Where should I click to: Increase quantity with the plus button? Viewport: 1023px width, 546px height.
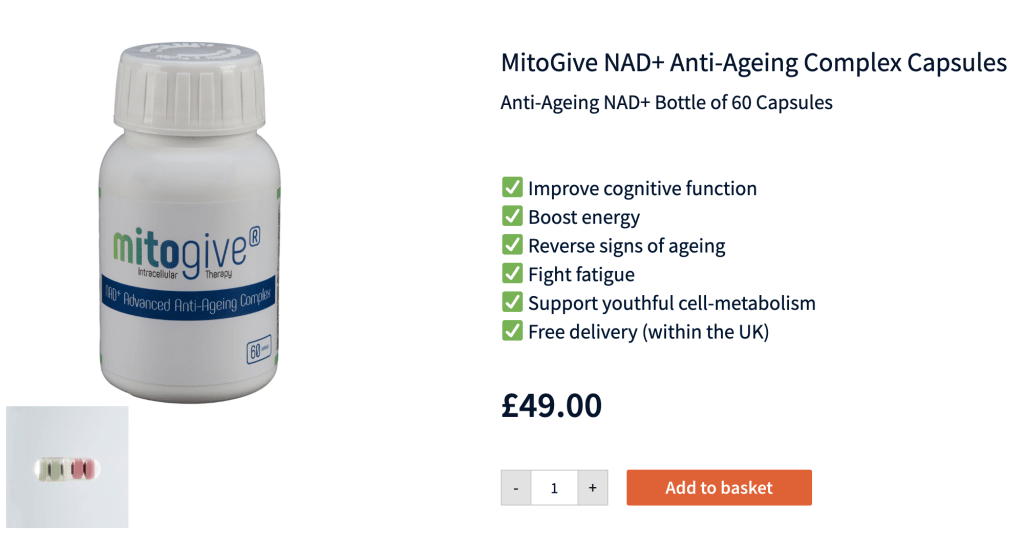[x=592, y=487]
